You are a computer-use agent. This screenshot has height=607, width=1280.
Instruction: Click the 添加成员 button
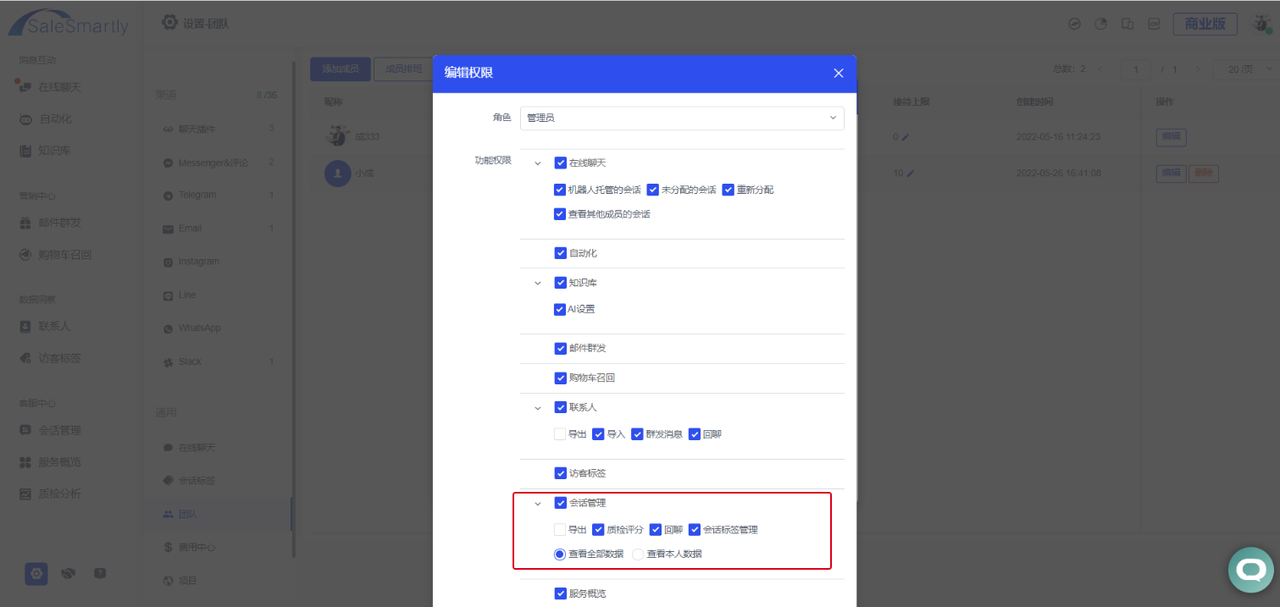click(x=340, y=69)
